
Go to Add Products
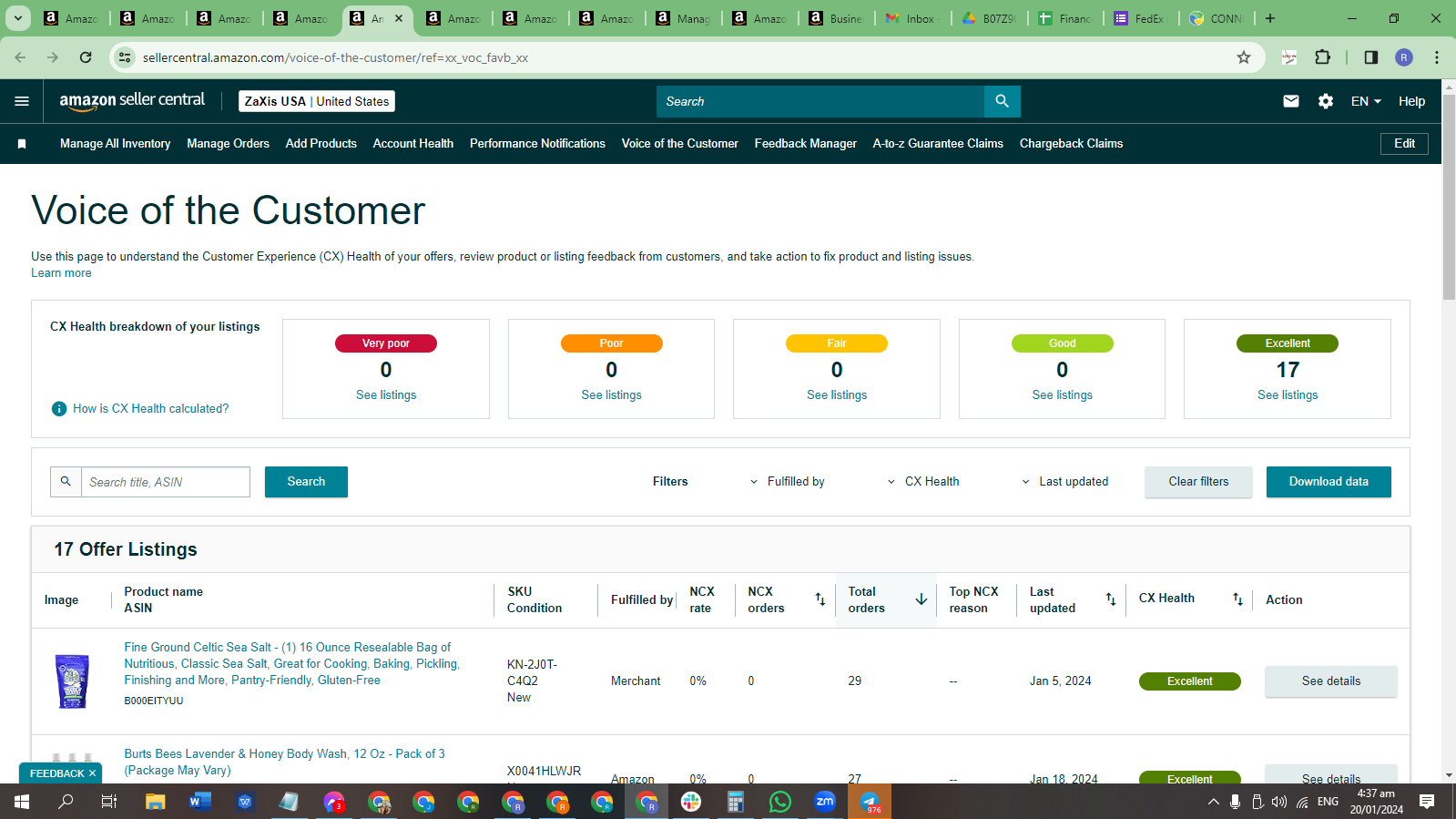pos(321,144)
